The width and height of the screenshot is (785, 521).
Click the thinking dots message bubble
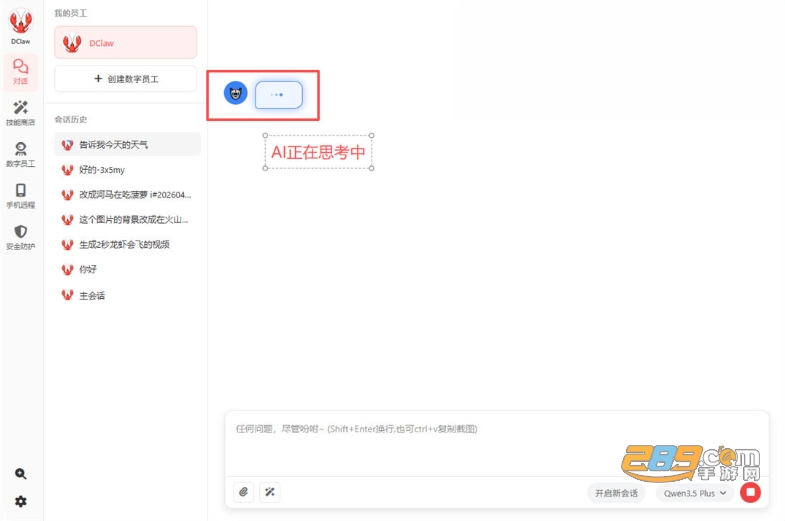click(x=279, y=95)
